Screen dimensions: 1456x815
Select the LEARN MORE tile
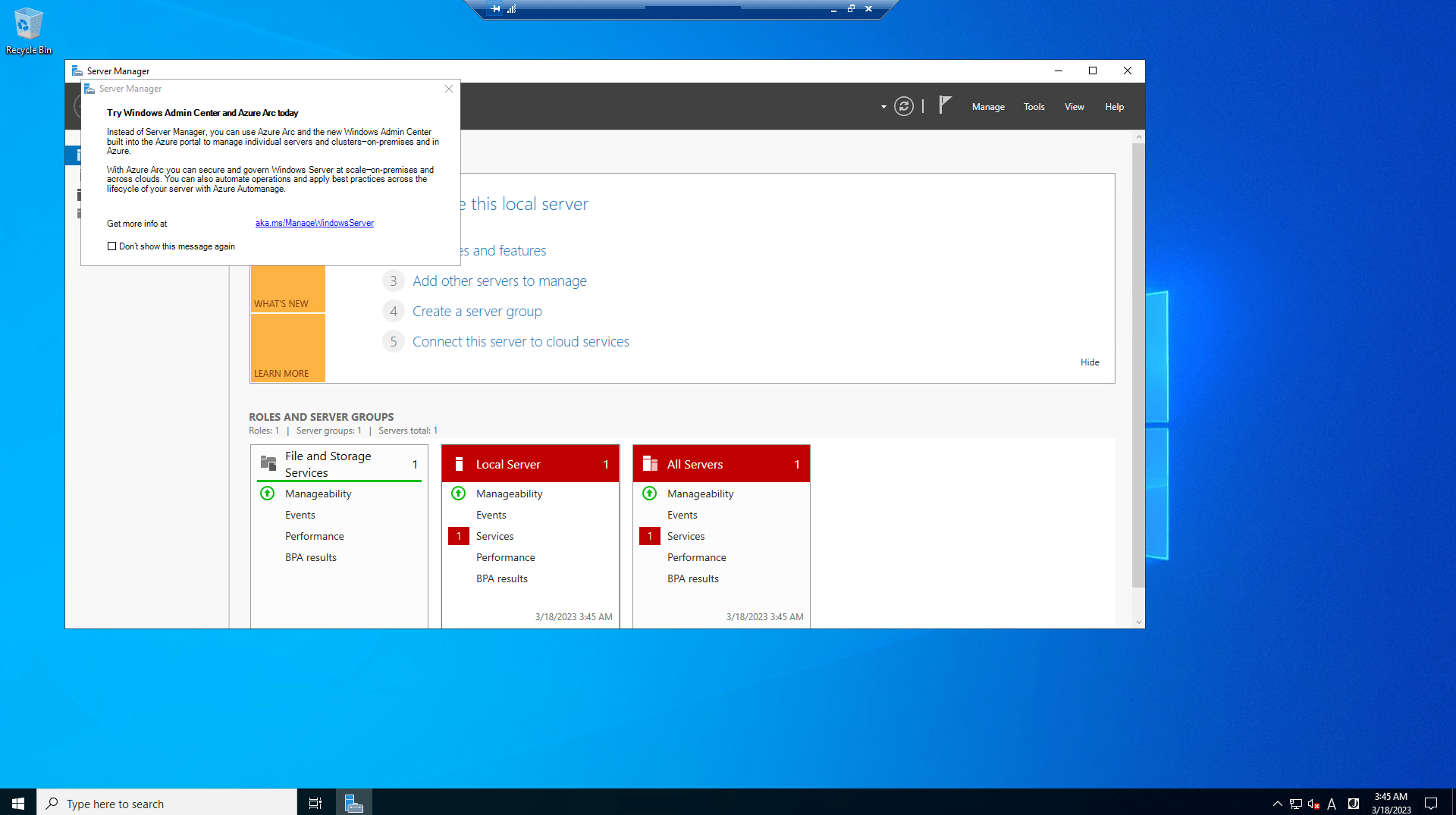click(x=288, y=348)
